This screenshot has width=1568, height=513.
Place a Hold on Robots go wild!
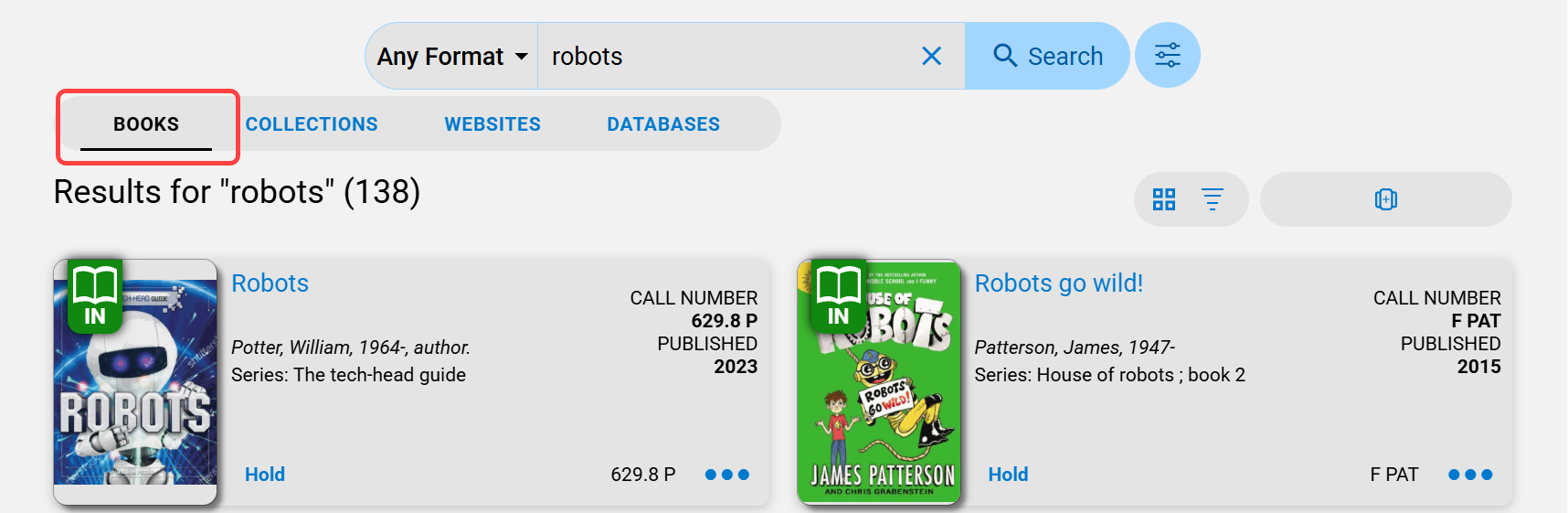[x=1008, y=475]
